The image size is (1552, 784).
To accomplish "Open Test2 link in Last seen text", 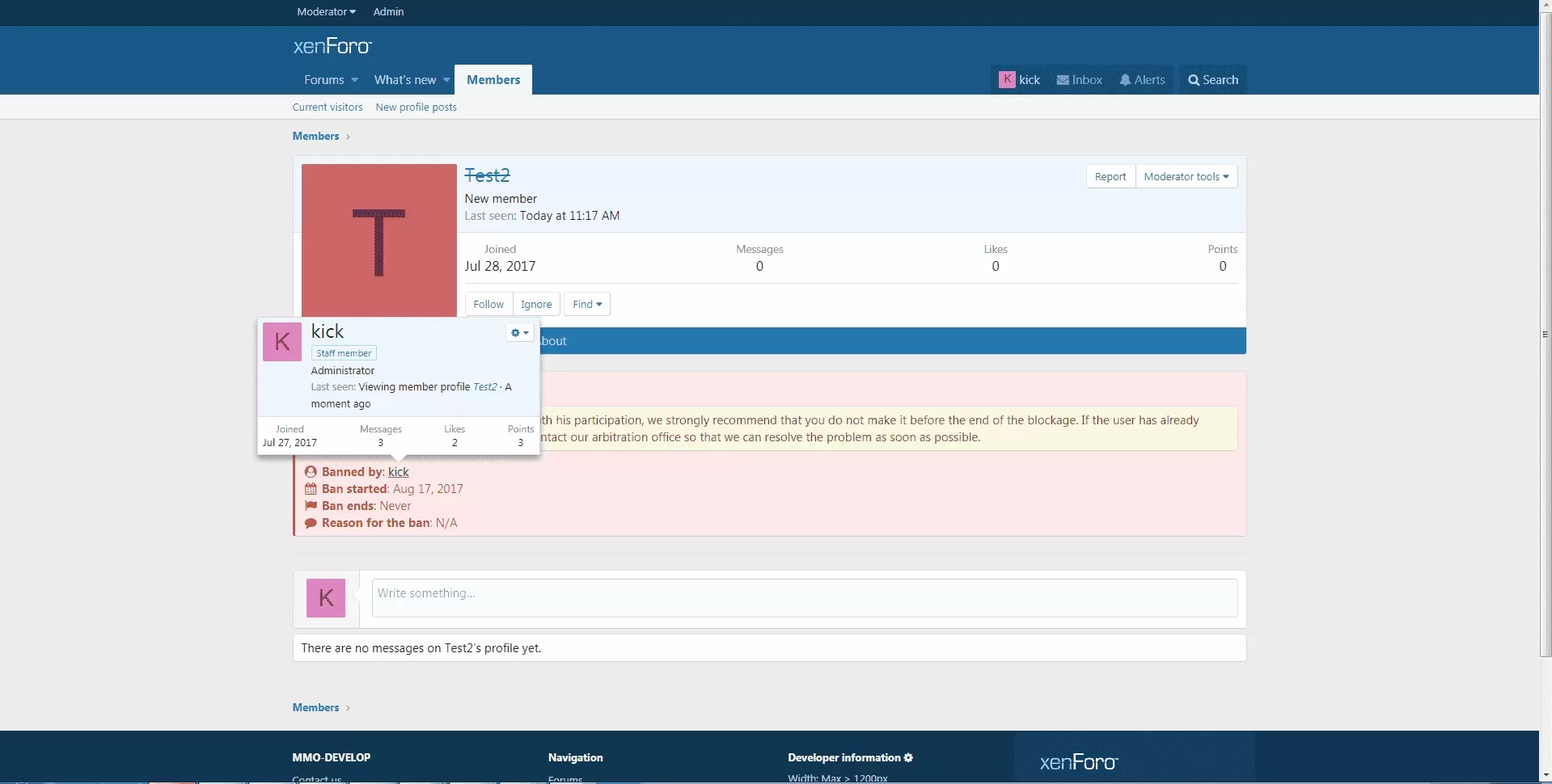I will click(485, 387).
